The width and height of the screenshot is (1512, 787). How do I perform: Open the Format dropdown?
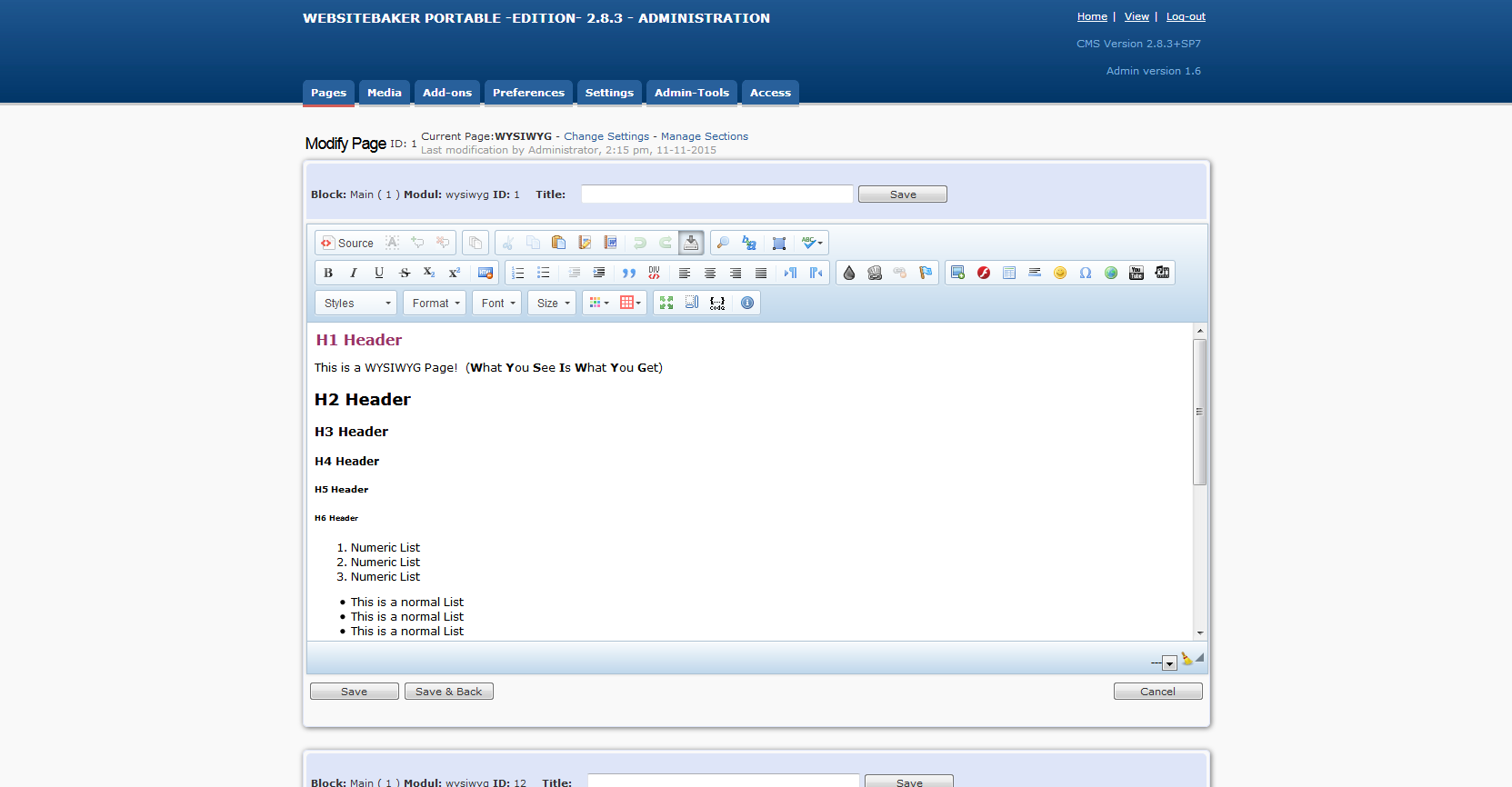(436, 303)
